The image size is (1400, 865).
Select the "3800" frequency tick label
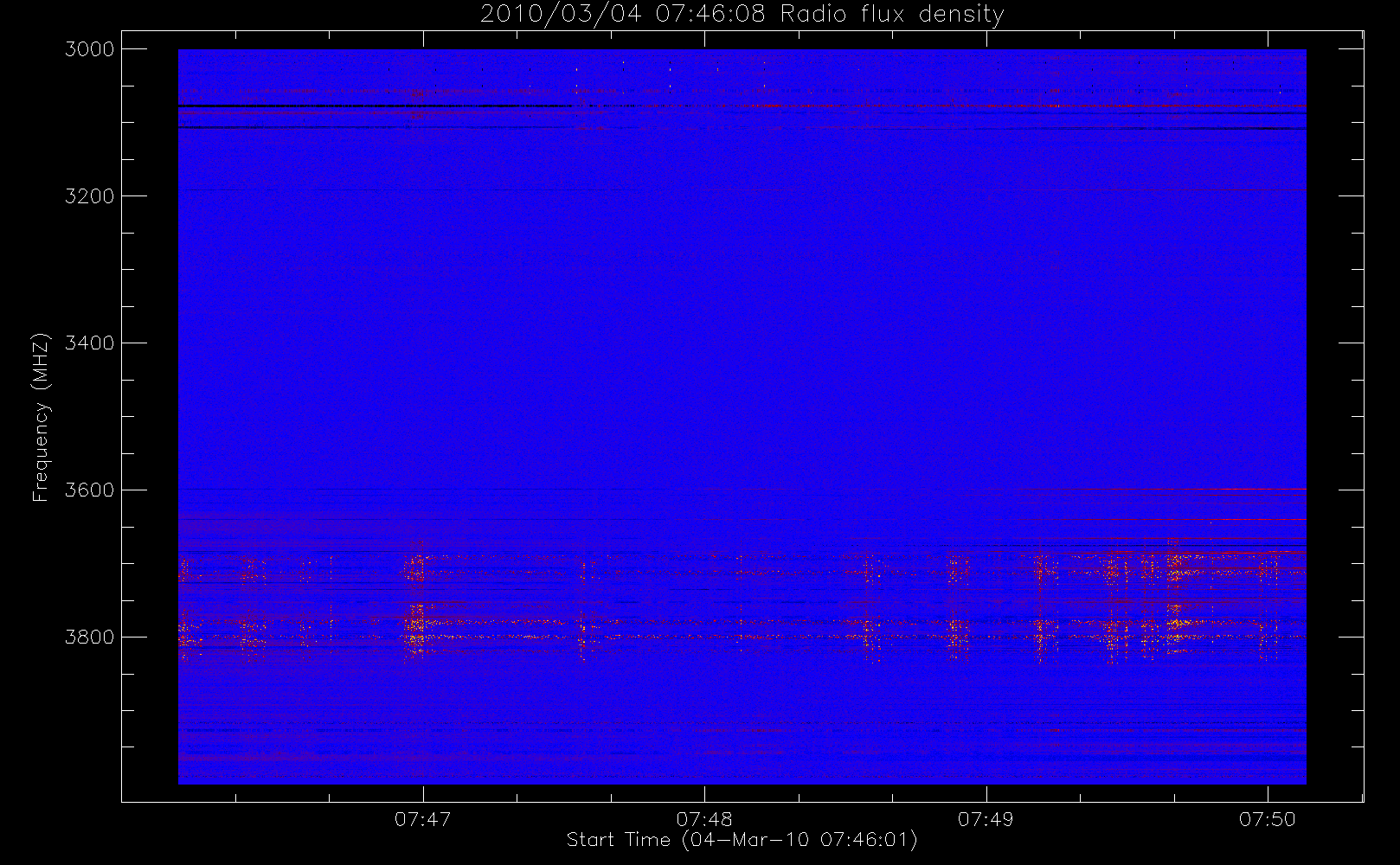(90, 638)
